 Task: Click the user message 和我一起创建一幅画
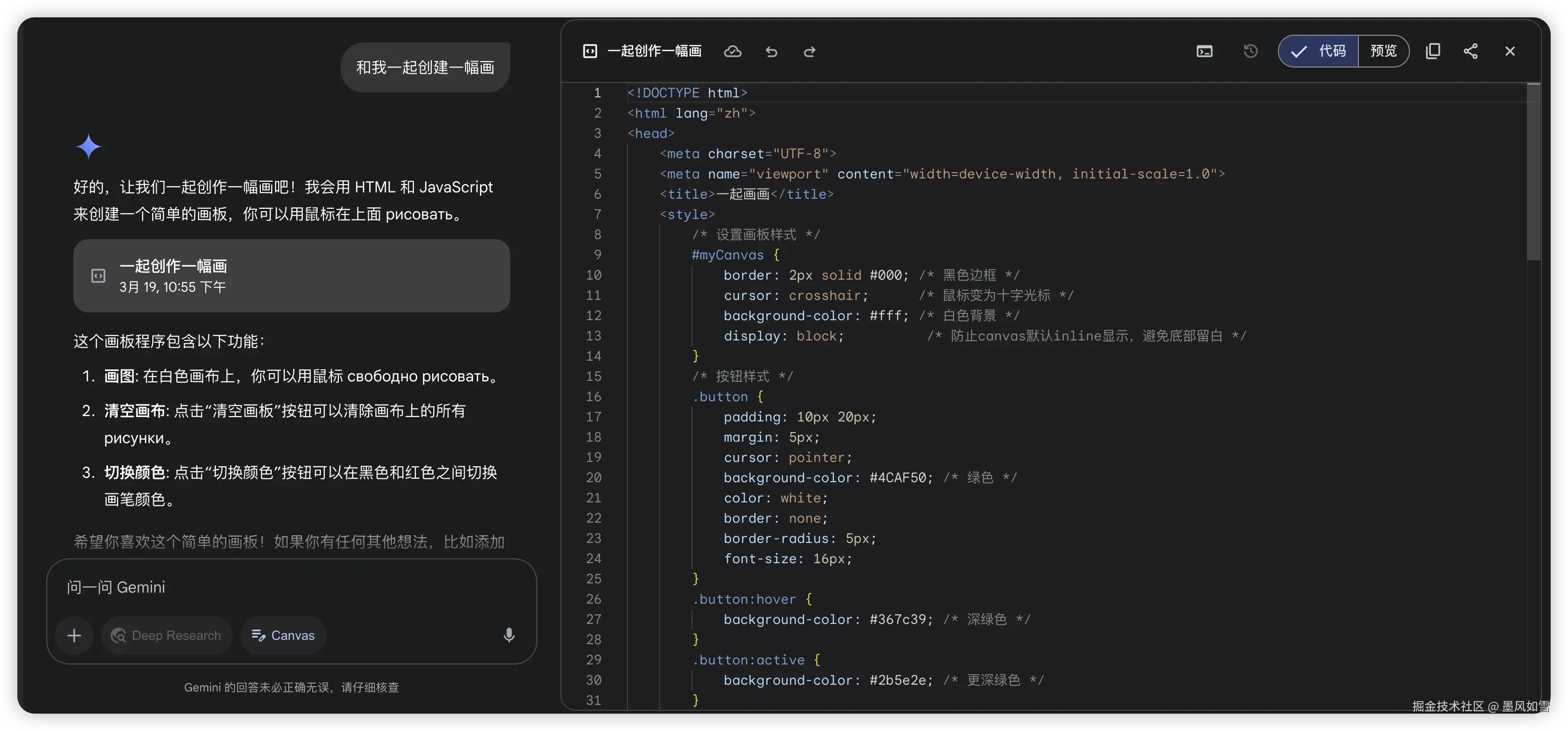pyautogui.click(x=425, y=68)
